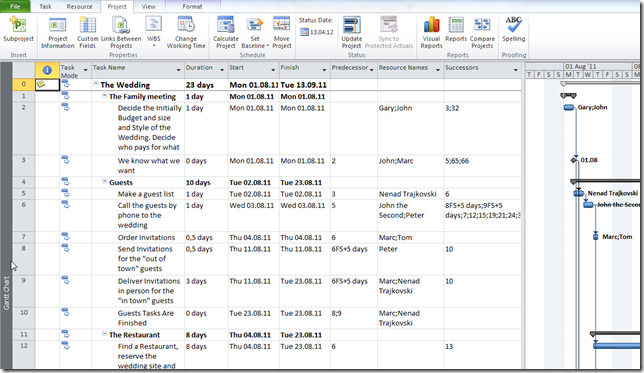Viewport: 644px width, 373px height.
Task: Click the Reports icon
Action: click(x=456, y=25)
